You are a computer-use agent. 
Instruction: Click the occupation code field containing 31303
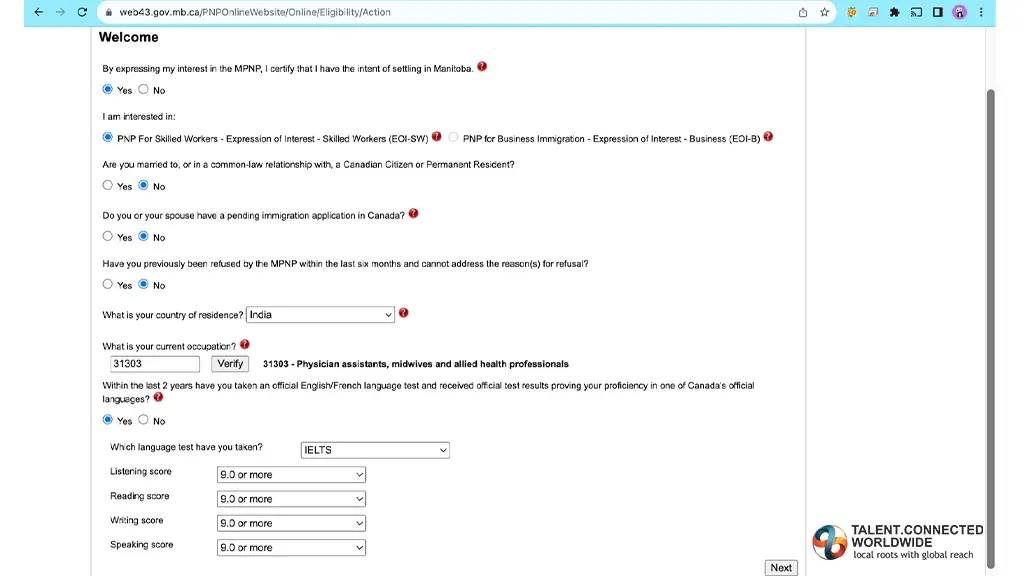point(155,364)
